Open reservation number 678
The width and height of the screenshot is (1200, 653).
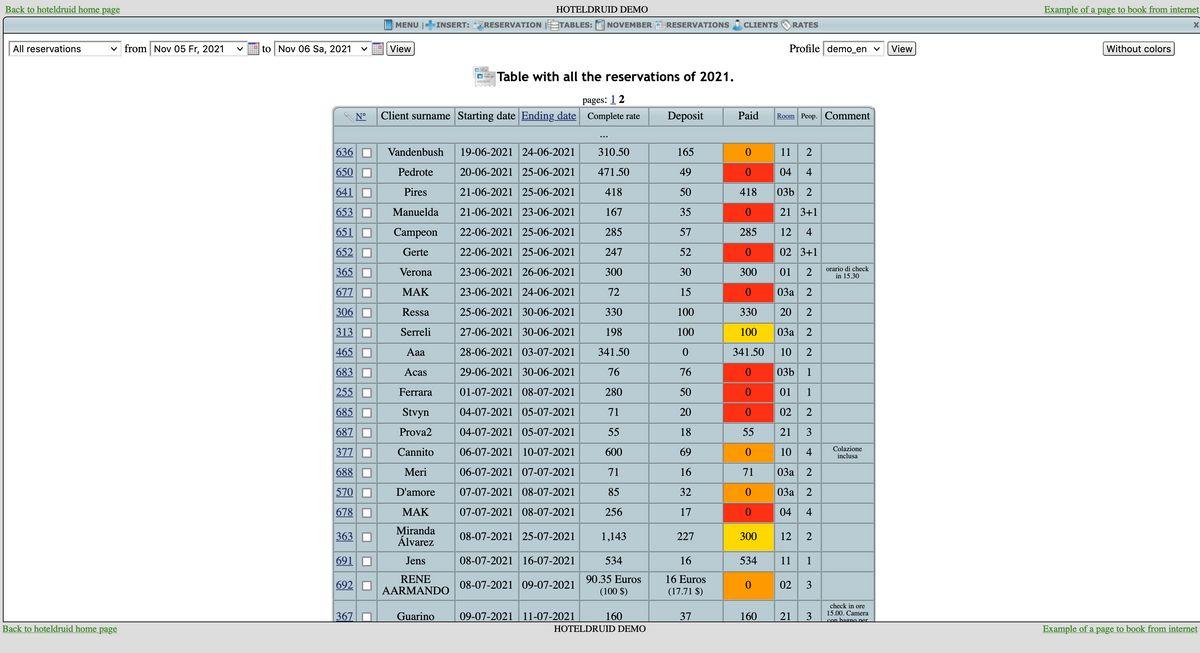344,512
